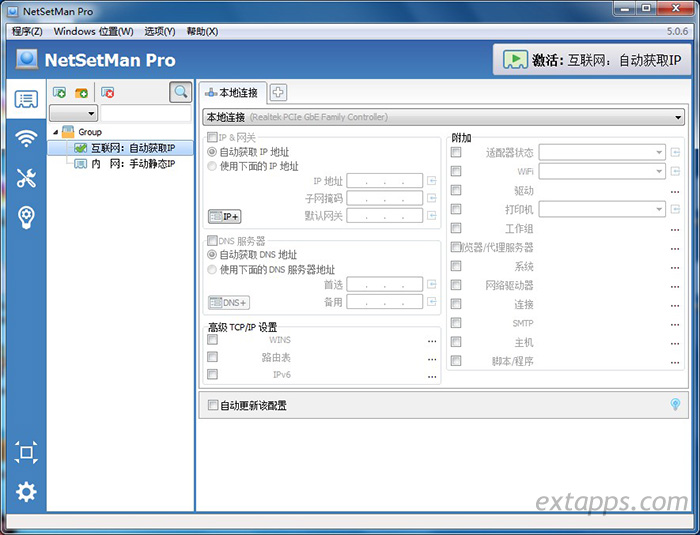Add new group toolbar icon
Screen dimensions: 700x535
pyautogui.click(x=81, y=92)
